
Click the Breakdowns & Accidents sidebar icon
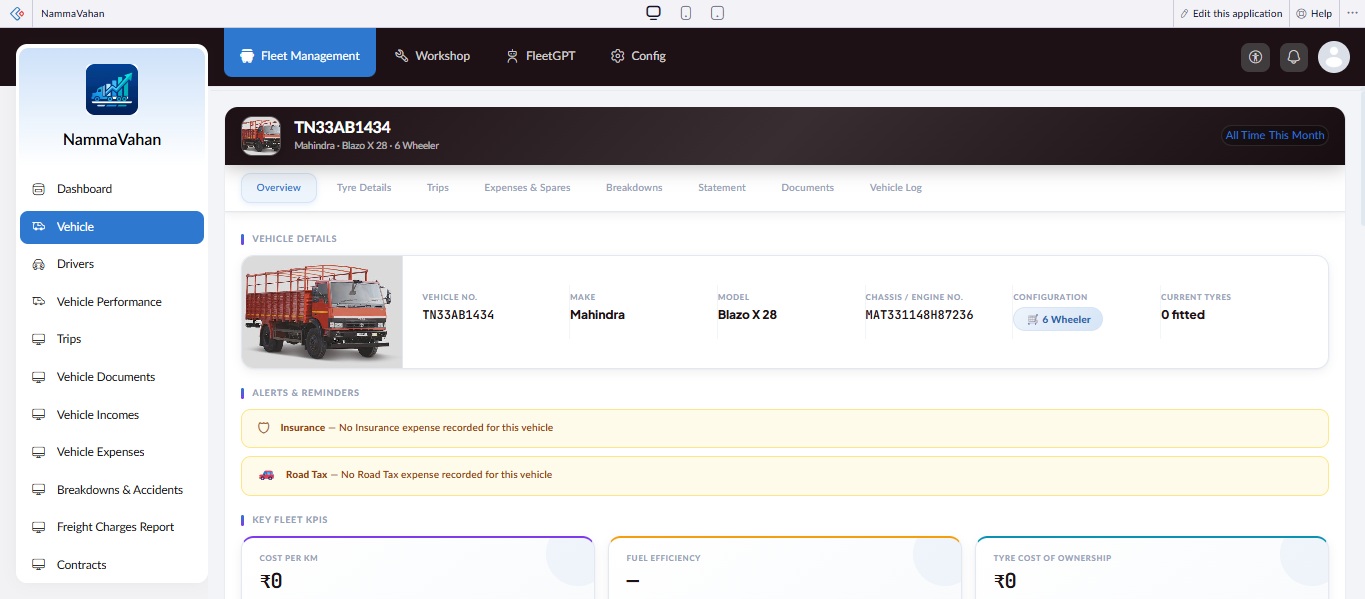point(39,490)
